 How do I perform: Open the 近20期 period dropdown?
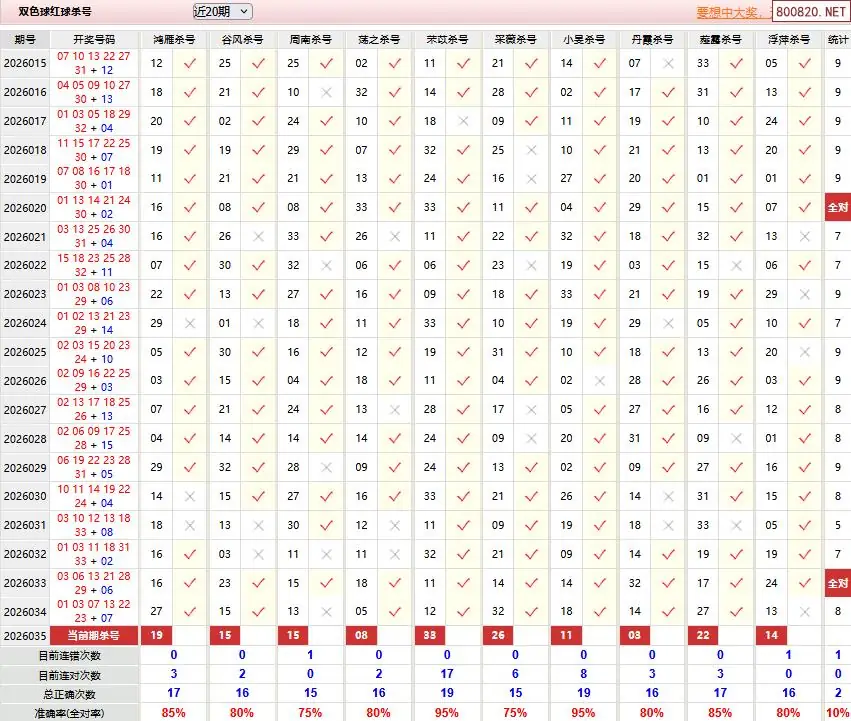pos(221,11)
